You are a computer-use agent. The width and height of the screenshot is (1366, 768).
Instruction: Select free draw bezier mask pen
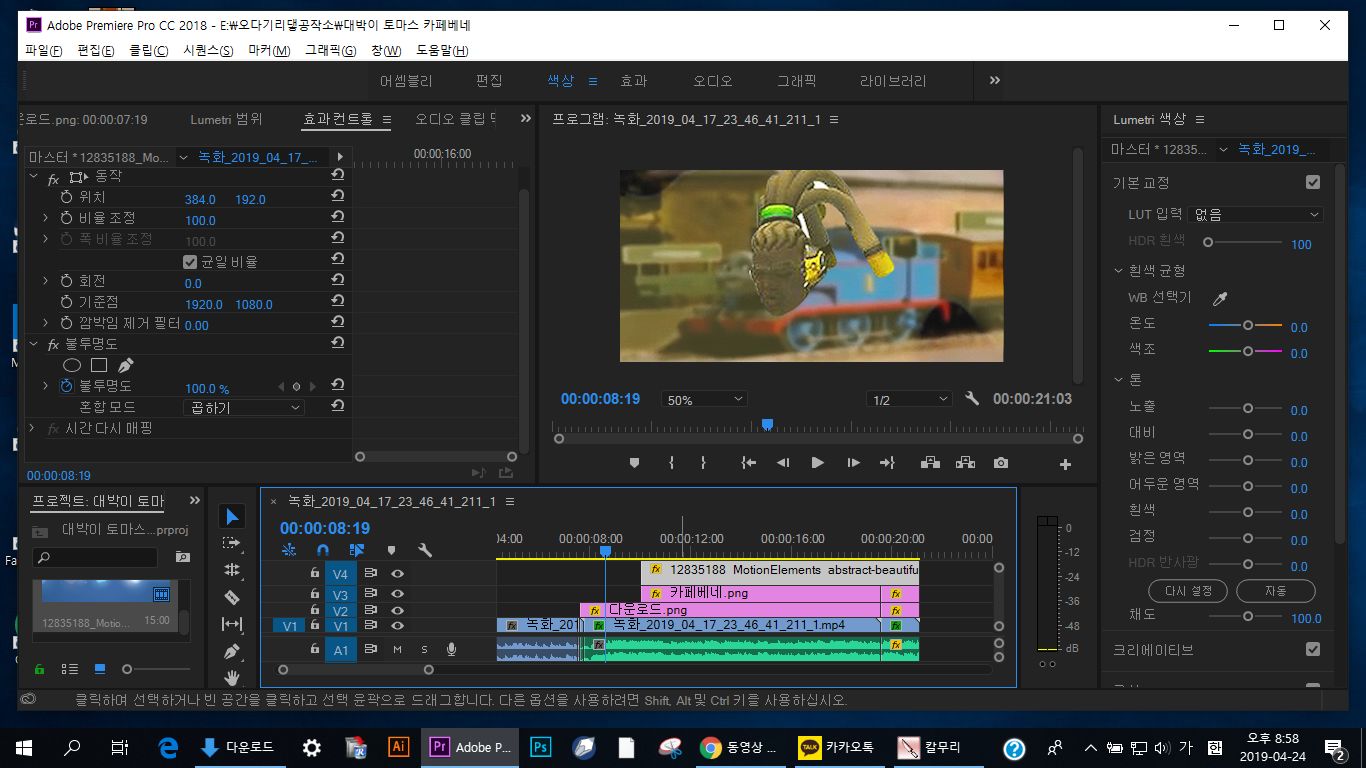(x=125, y=365)
